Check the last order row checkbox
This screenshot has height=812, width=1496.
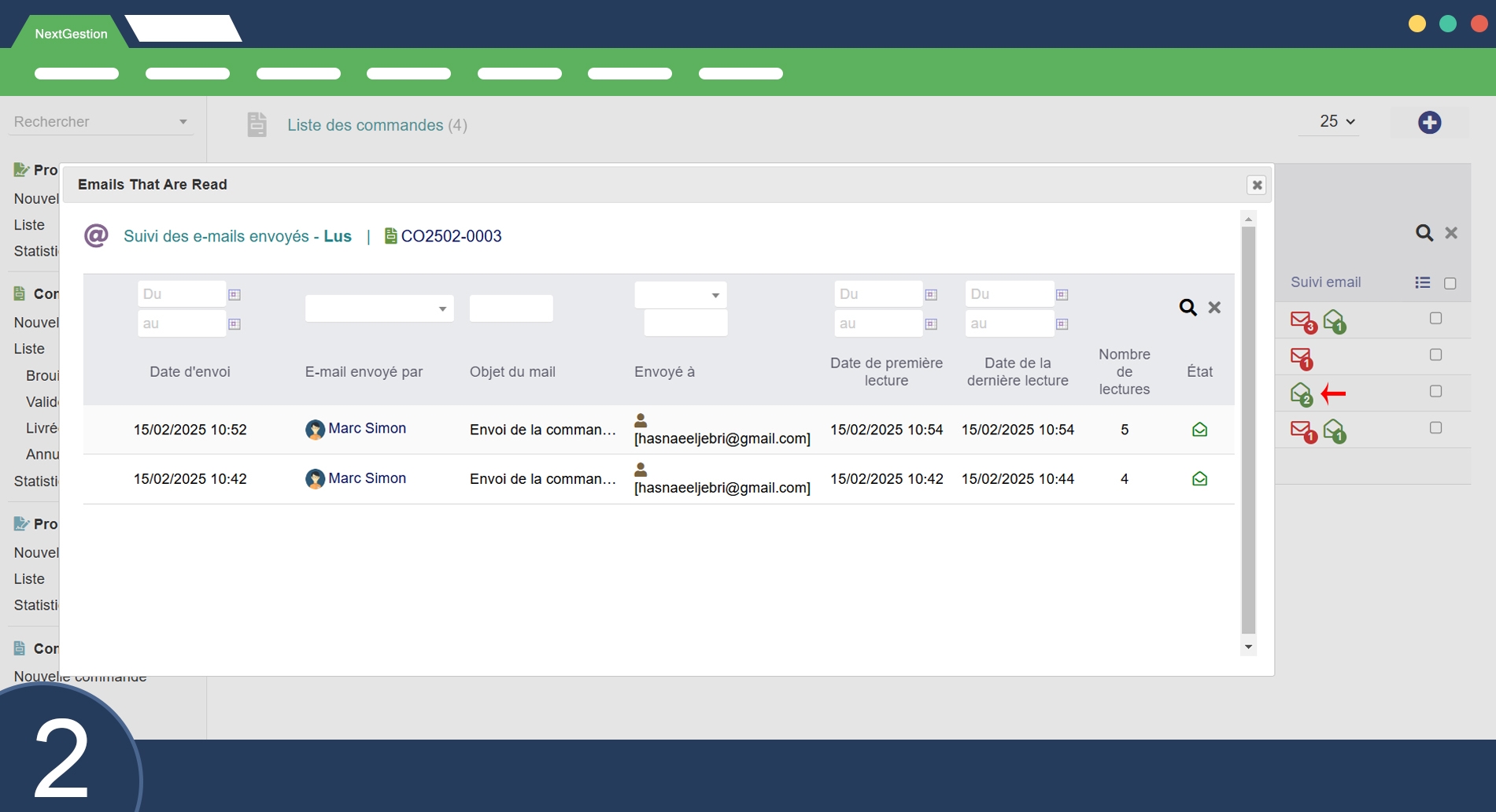click(x=1435, y=428)
